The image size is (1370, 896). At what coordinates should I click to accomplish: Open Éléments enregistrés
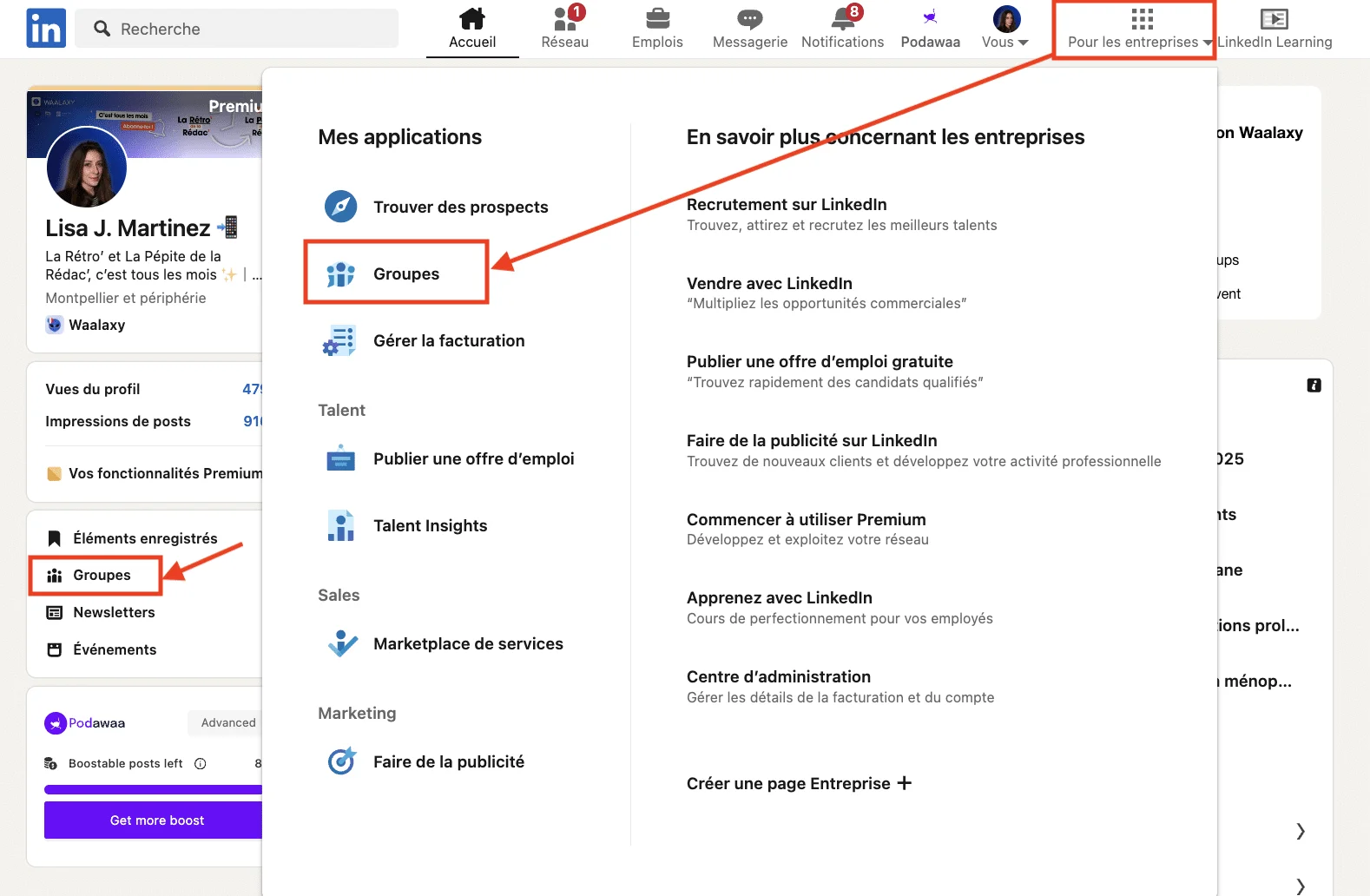click(145, 538)
